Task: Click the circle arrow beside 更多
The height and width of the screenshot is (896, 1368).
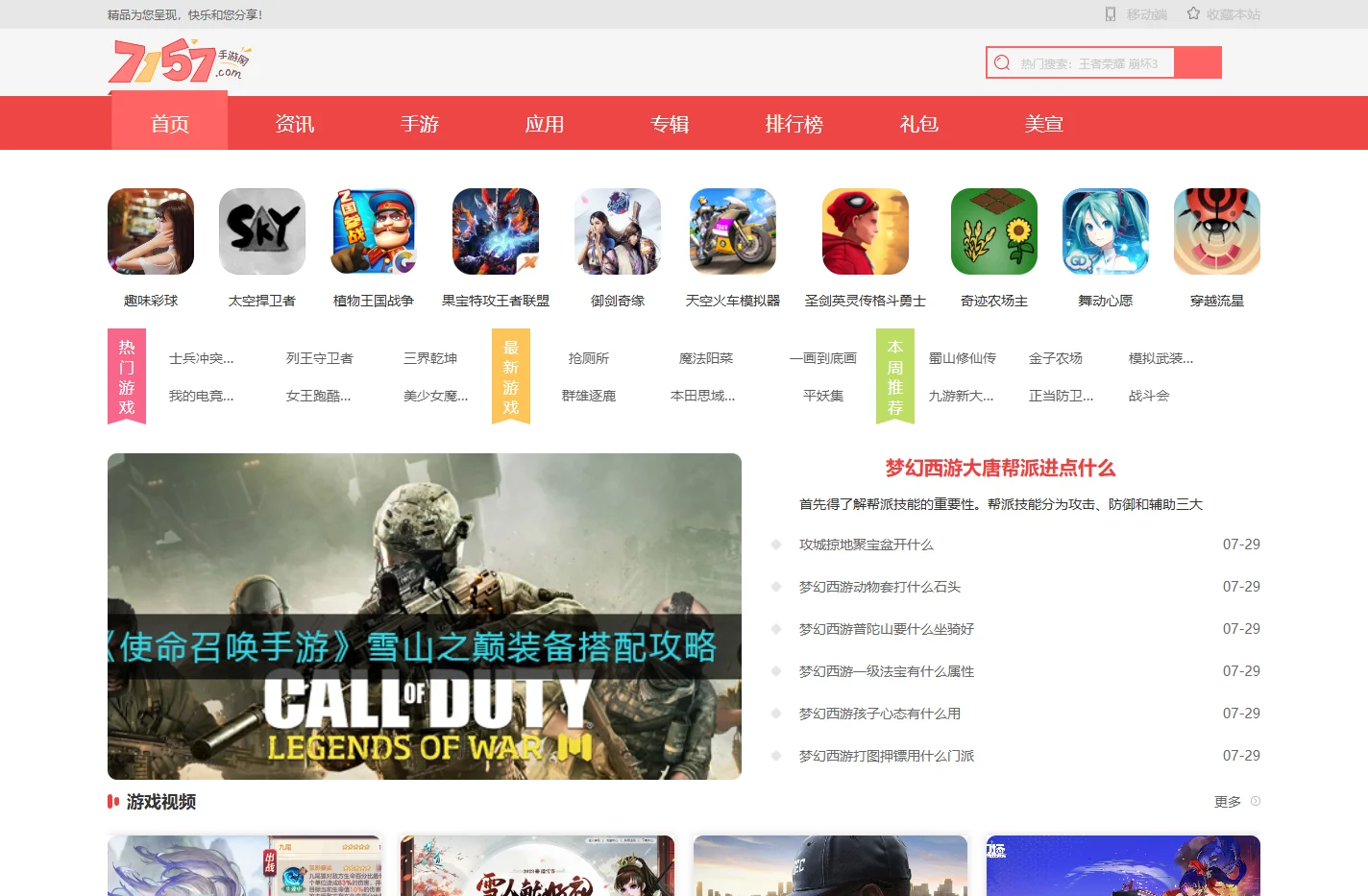Action: click(1256, 801)
